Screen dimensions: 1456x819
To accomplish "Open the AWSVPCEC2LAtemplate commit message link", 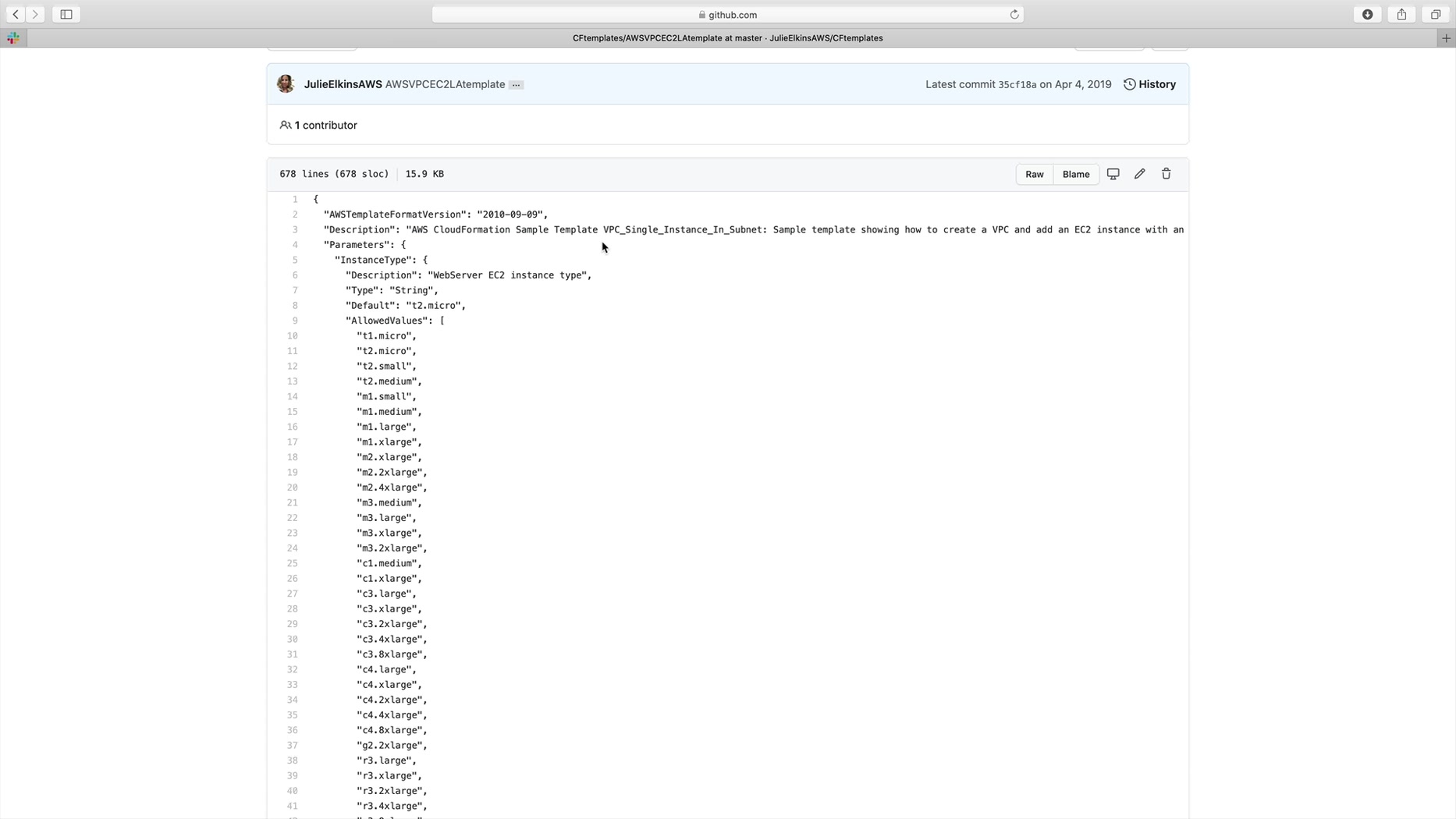I will 445,84.
